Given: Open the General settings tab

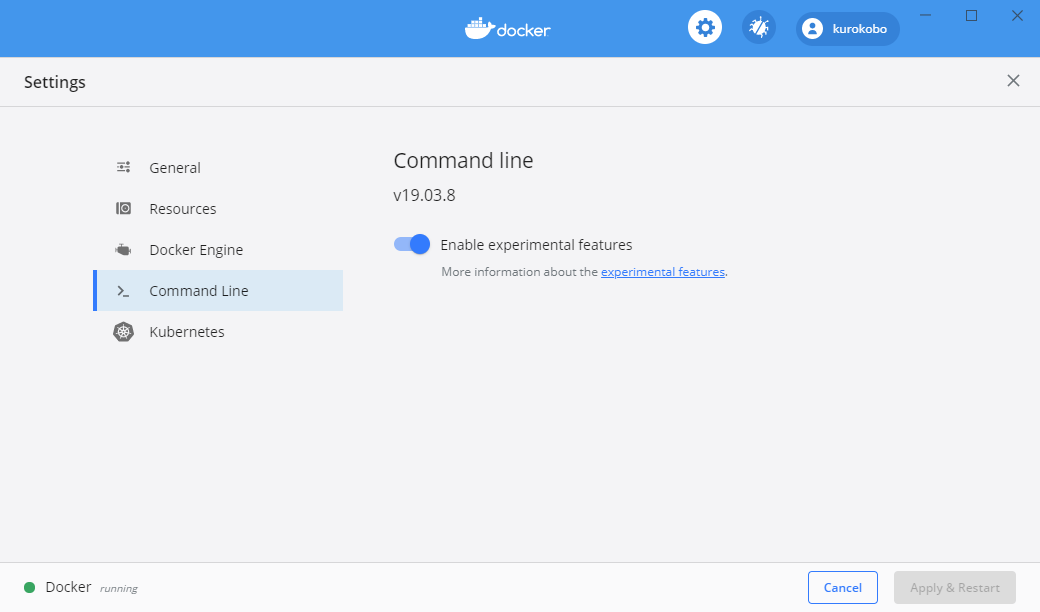Looking at the screenshot, I should 175,168.
